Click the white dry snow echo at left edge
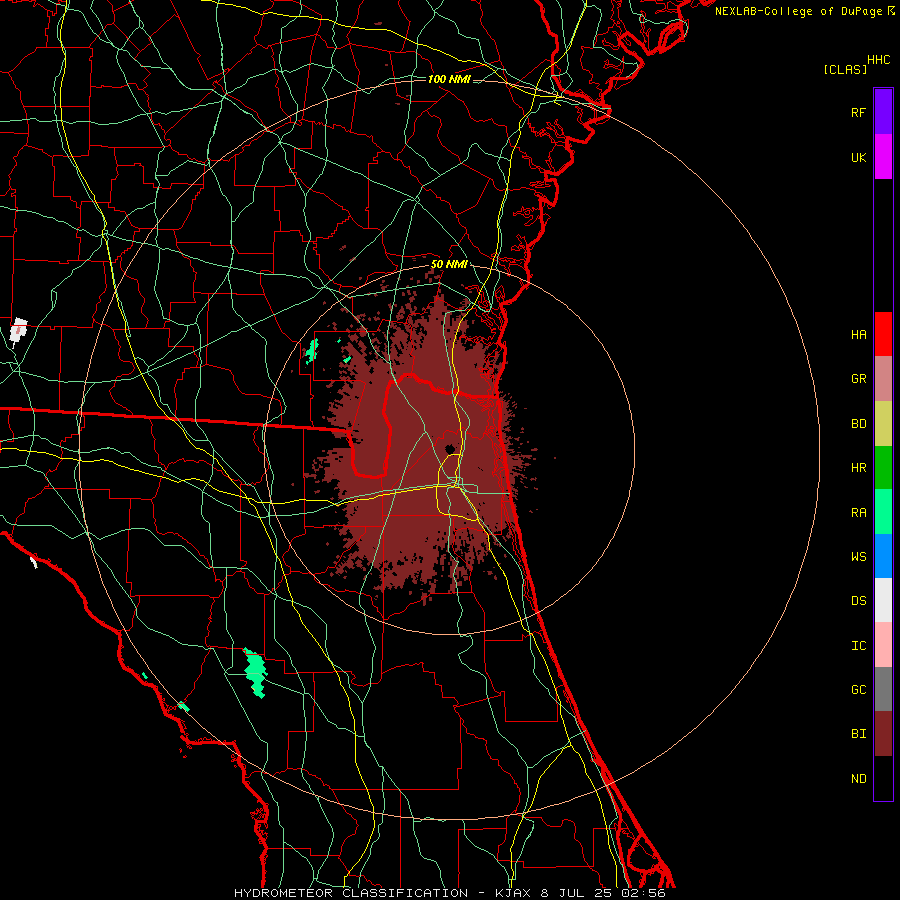Image resolution: width=900 pixels, height=900 pixels. (x=18, y=332)
